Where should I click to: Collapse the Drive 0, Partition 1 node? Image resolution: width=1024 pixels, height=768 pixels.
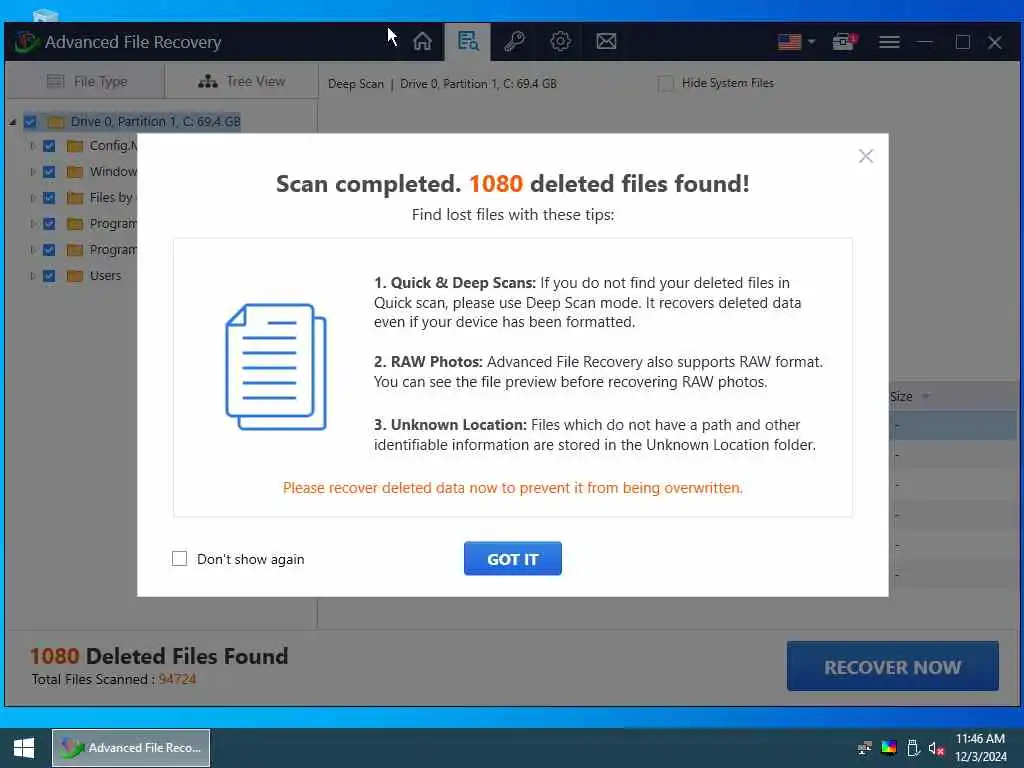click(12, 122)
